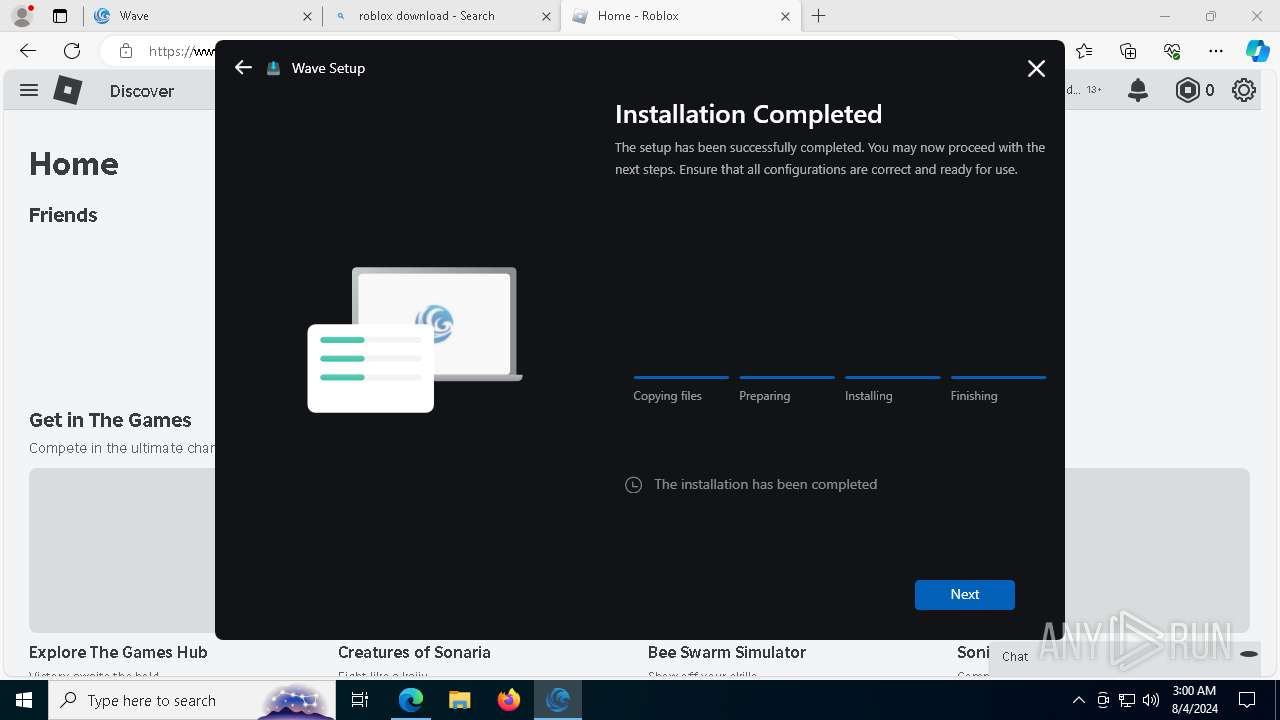This screenshot has height=720, width=1280.
Task: Close the Wave Setup dialog
Action: tap(1036, 68)
